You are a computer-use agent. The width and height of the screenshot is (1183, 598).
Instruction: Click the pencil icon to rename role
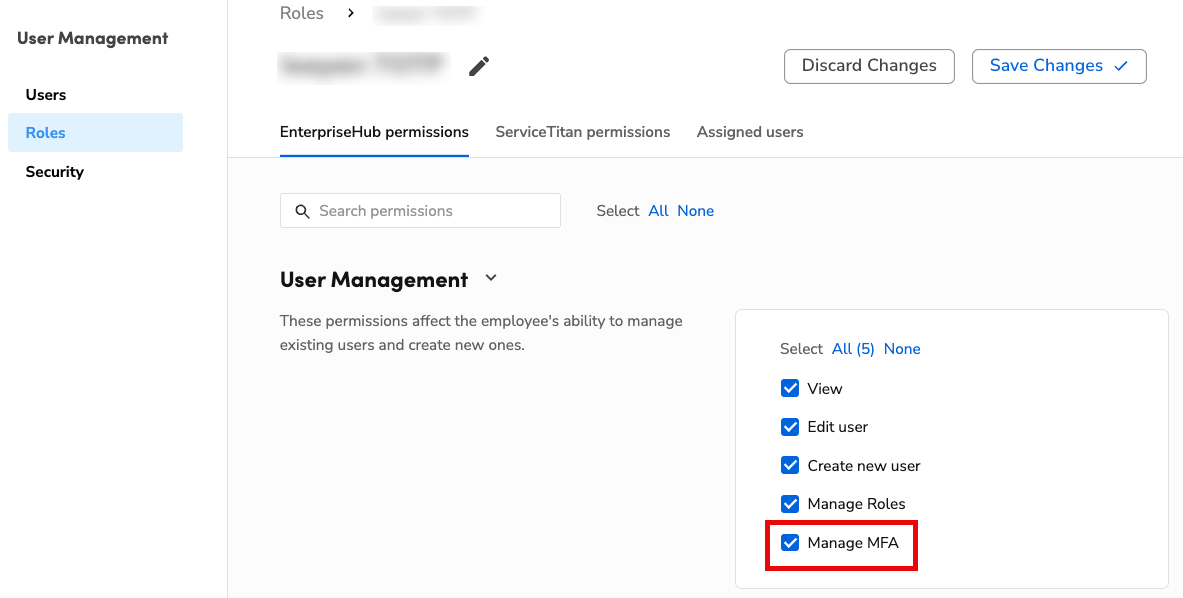tap(478, 66)
